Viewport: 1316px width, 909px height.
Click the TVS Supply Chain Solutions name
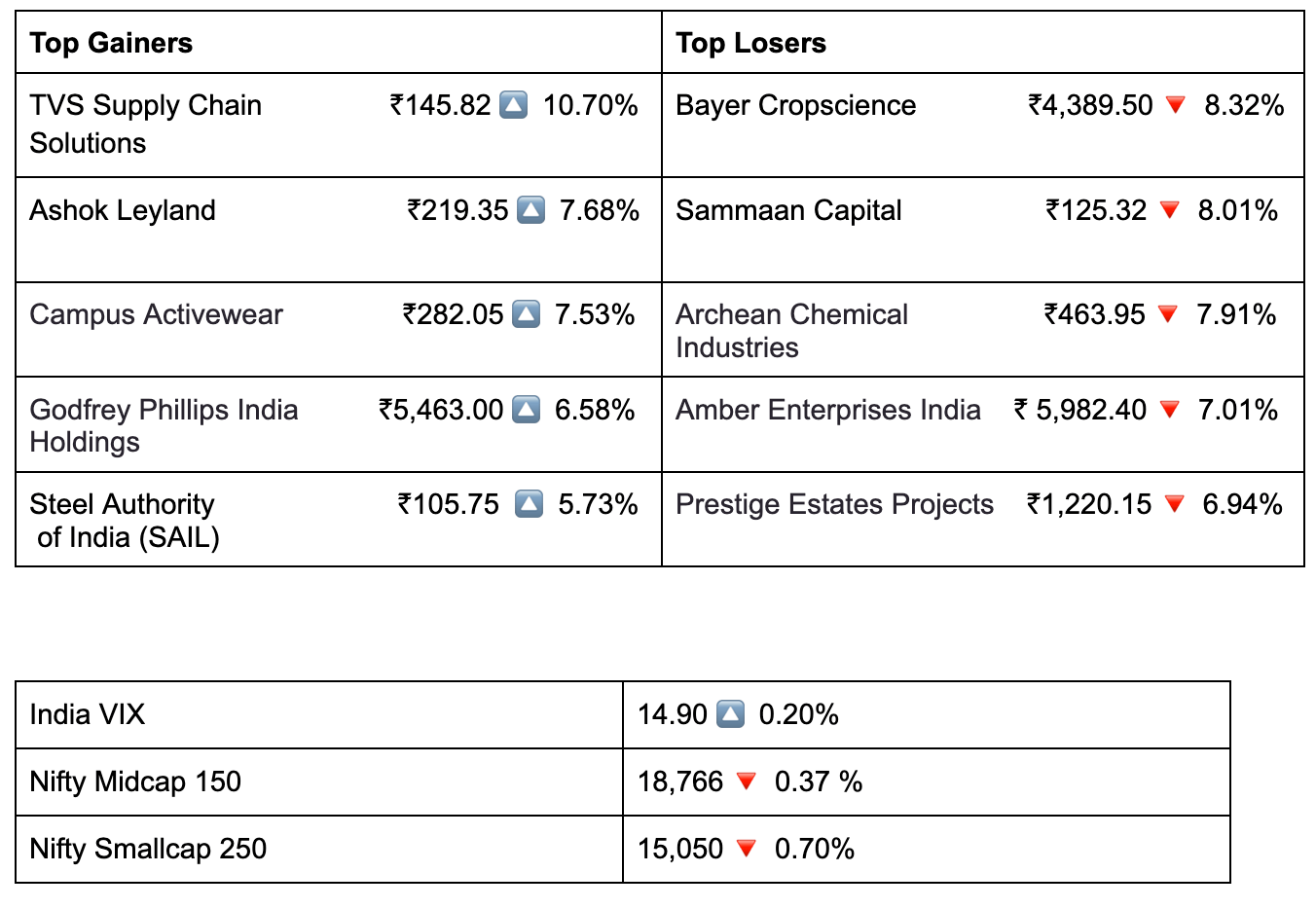(x=145, y=124)
